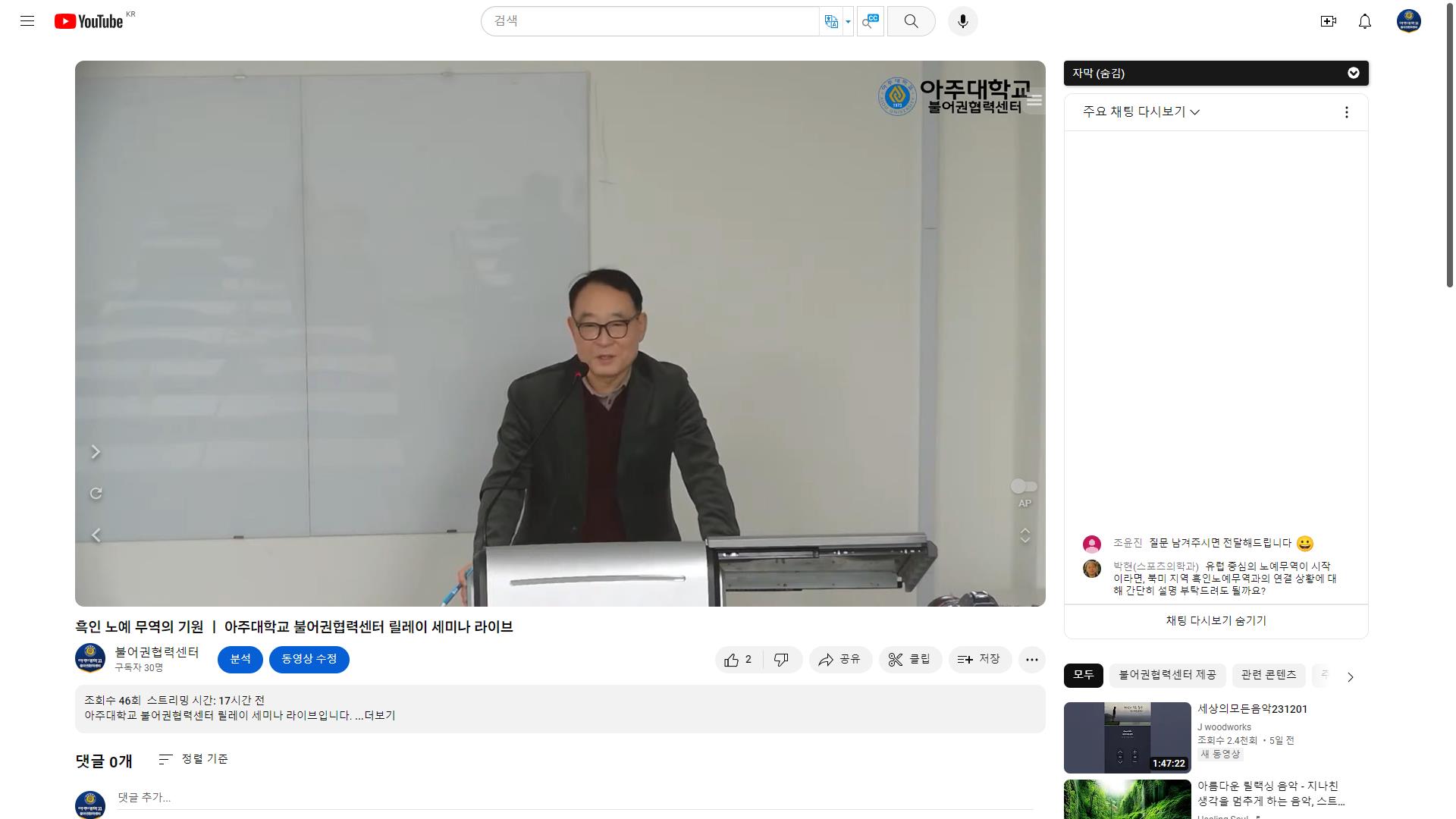Click the right chevron overlay on video
This screenshot has height=819, width=1456.
tap(96, 452)
